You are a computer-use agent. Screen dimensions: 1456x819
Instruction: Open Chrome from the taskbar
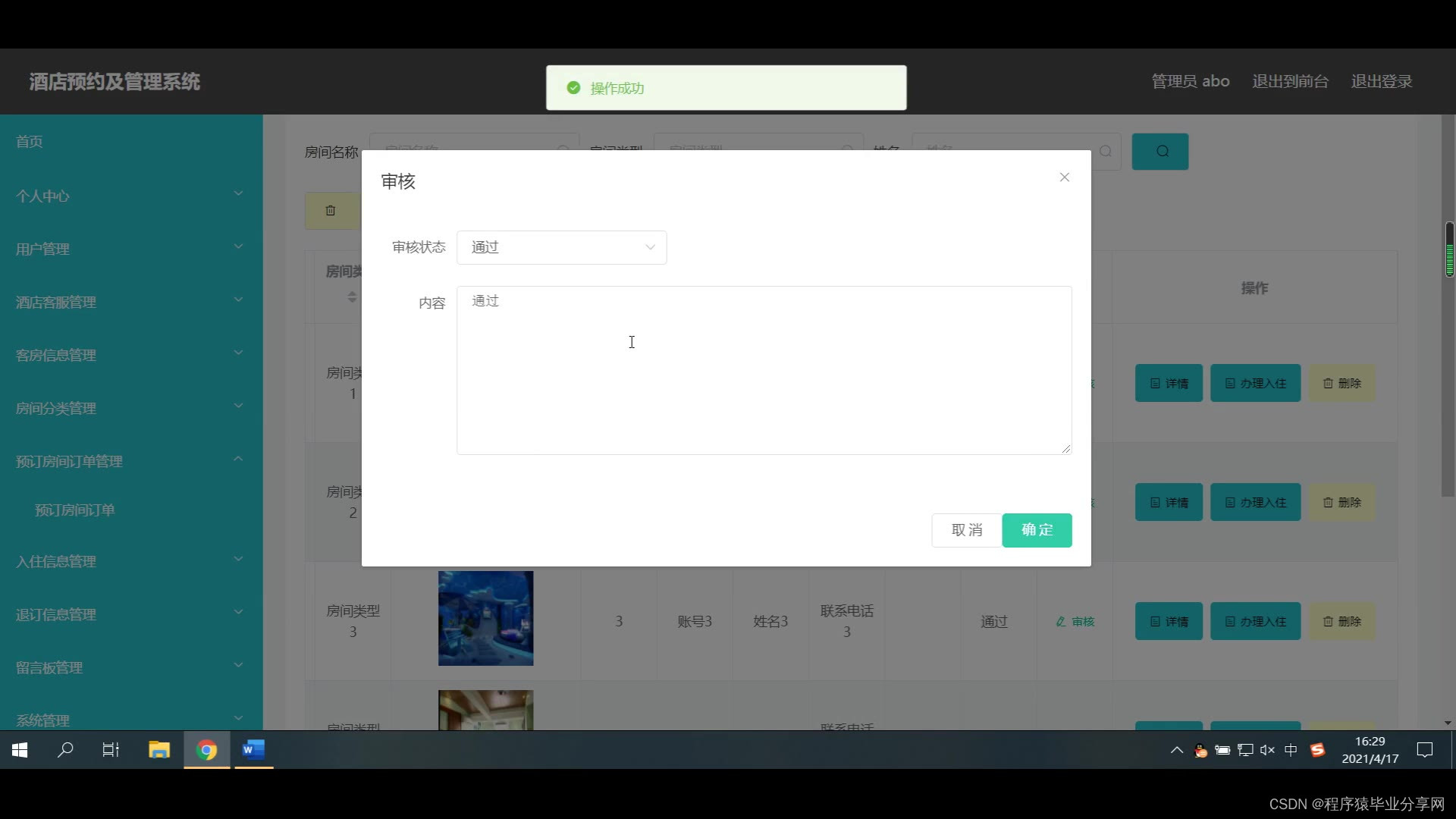pos(206,750)
